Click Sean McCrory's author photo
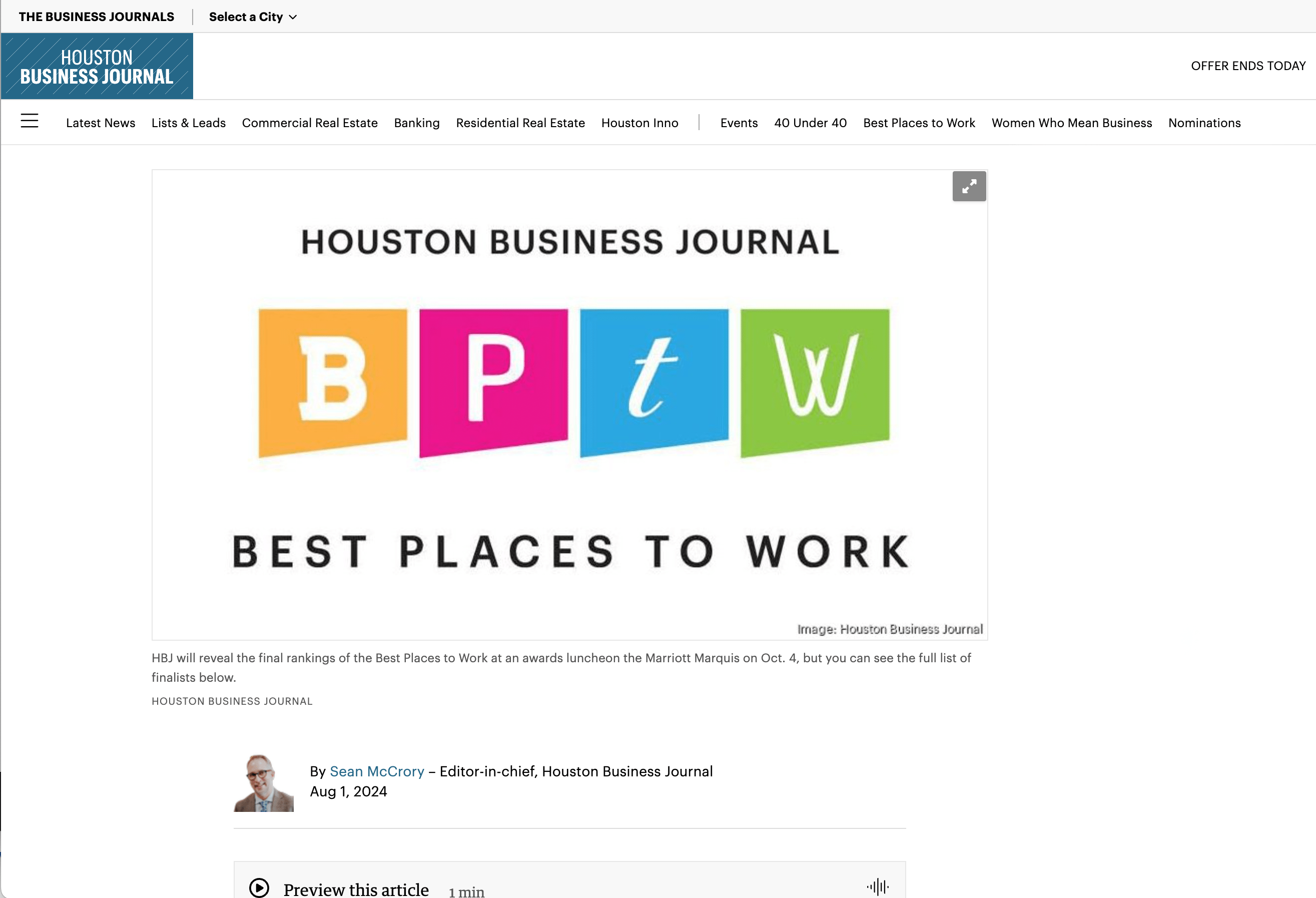The image size is (1316, 898). coord(264,782)
